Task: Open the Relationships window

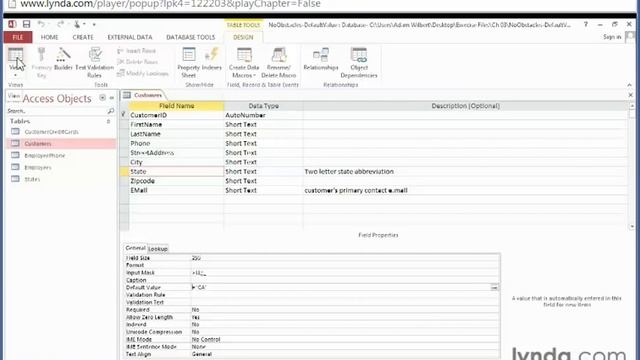Action: click(321, 59)
